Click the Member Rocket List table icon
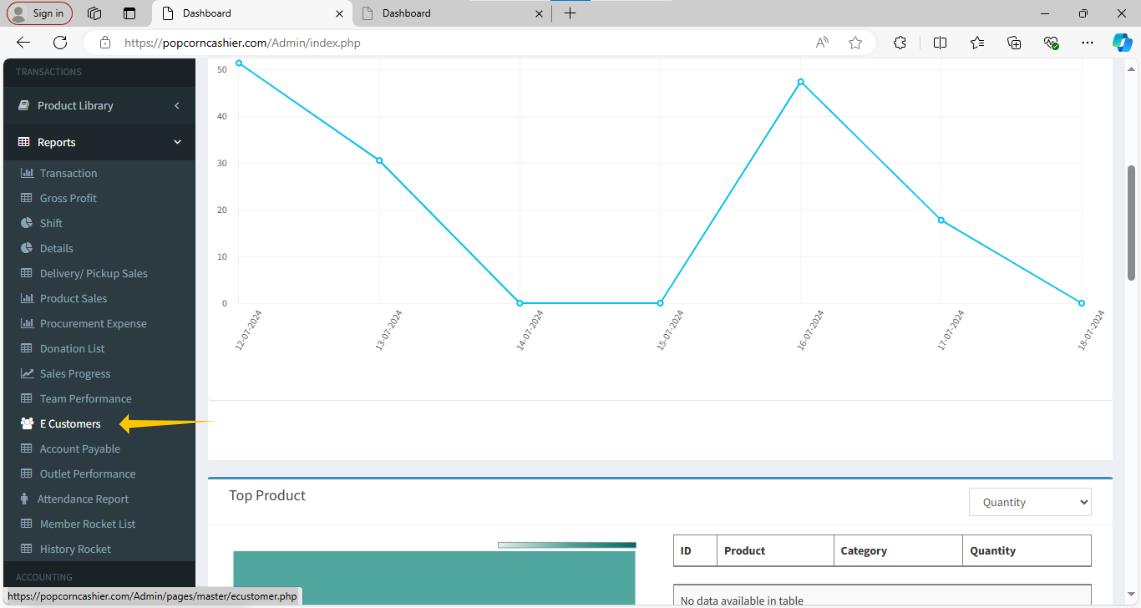 click(x=27, y=524)
